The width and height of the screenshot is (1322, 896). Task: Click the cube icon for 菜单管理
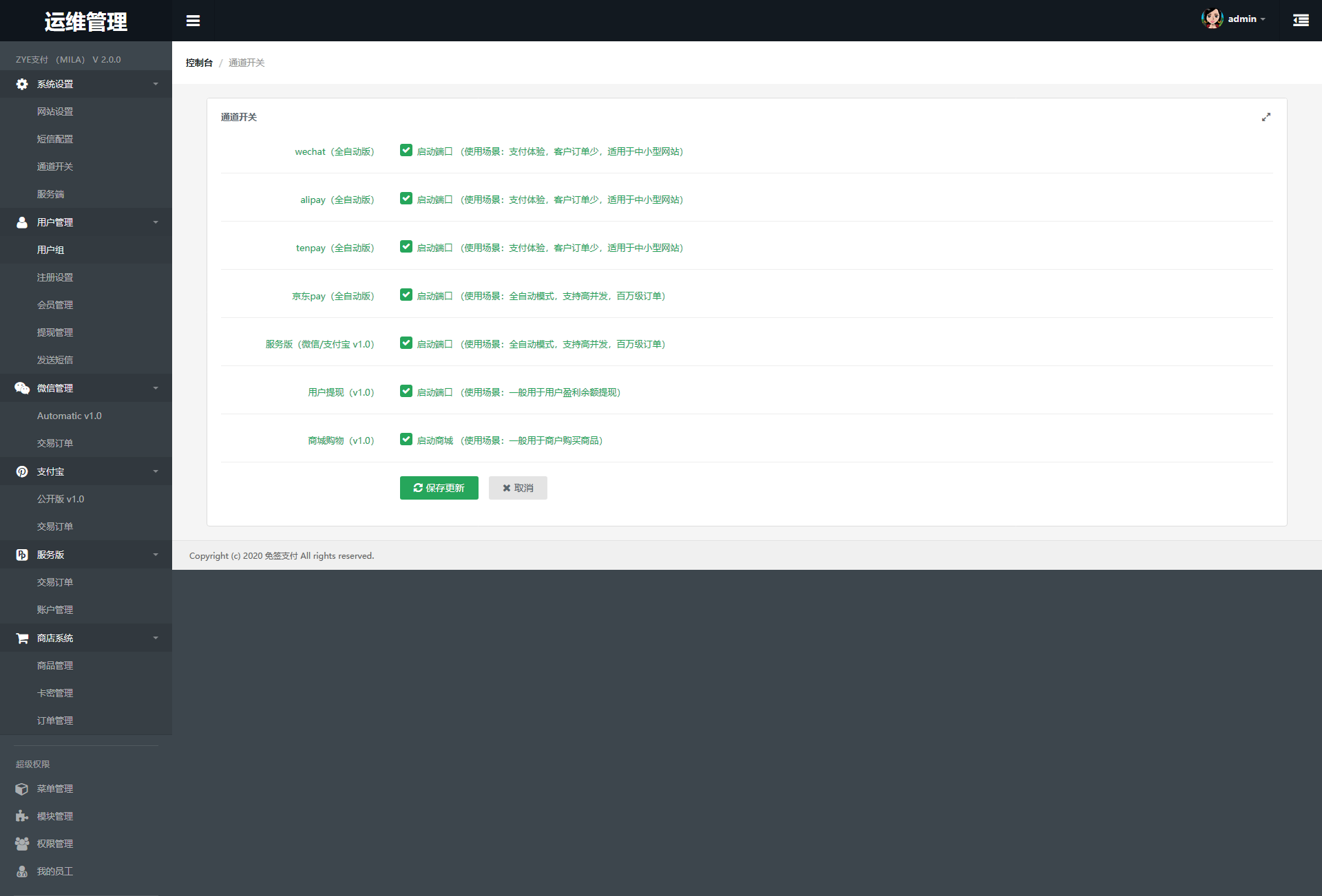[x=22, y=789]
